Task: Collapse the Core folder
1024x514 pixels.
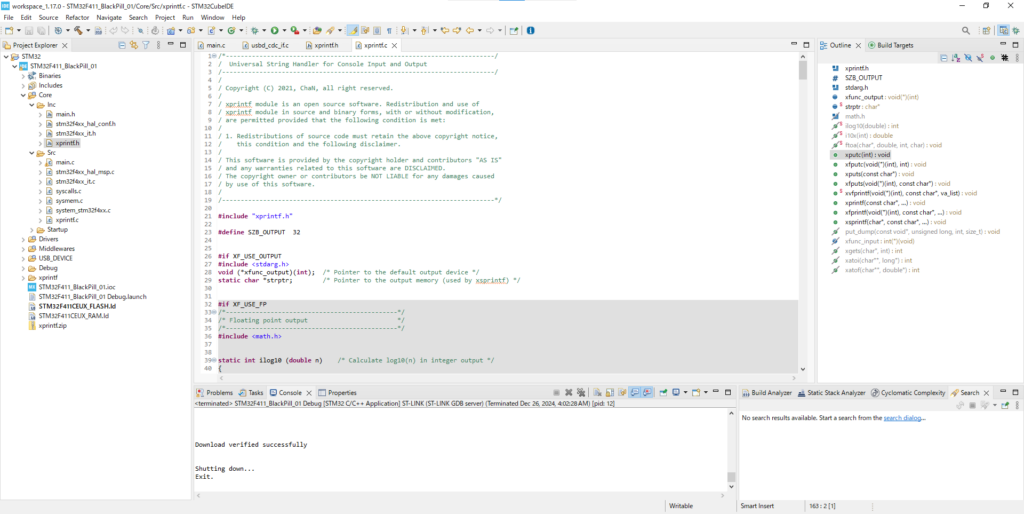Action: tap(24, 95)
